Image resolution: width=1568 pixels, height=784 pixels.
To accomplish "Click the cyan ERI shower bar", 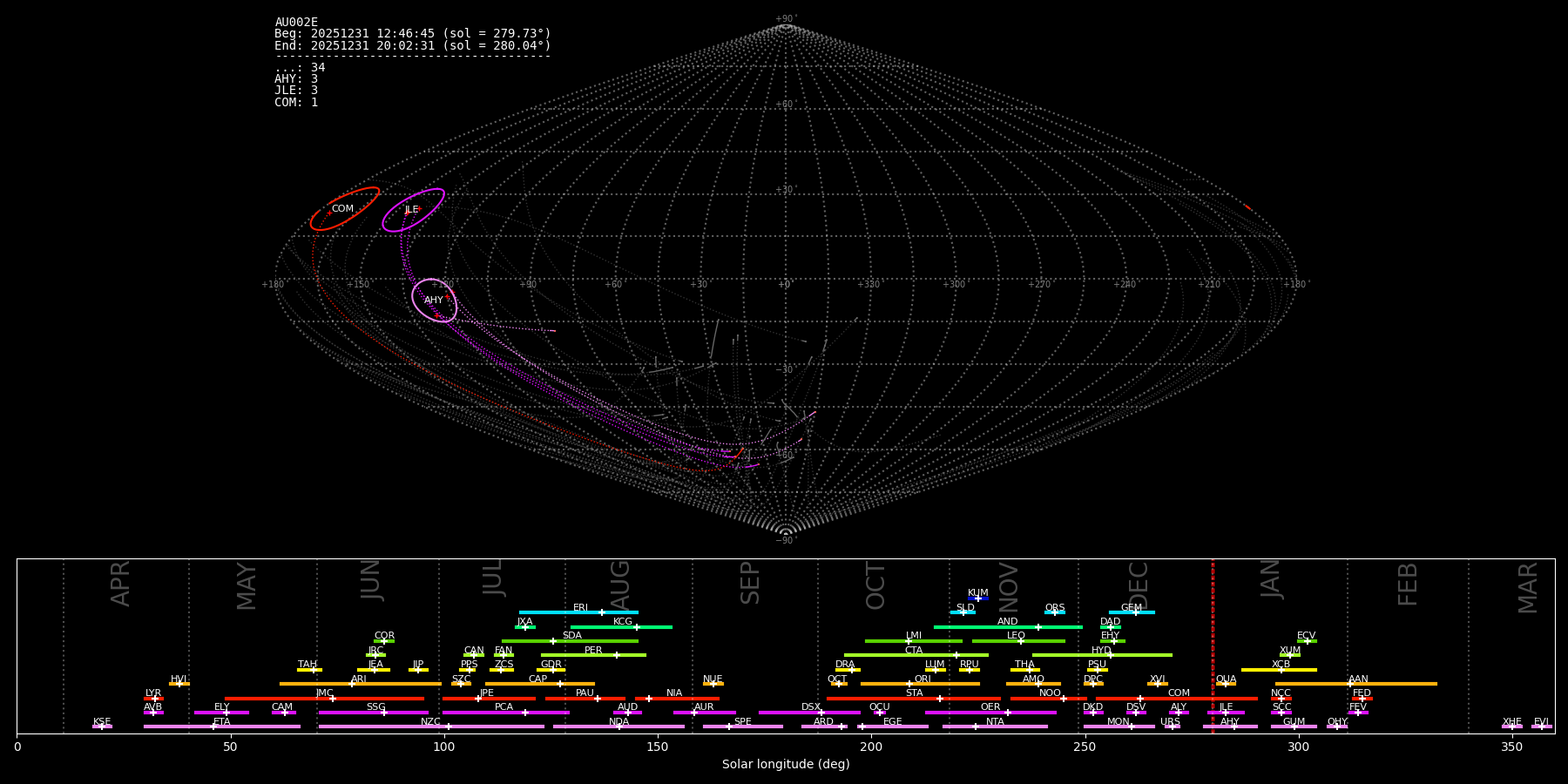I will [578, 612].
